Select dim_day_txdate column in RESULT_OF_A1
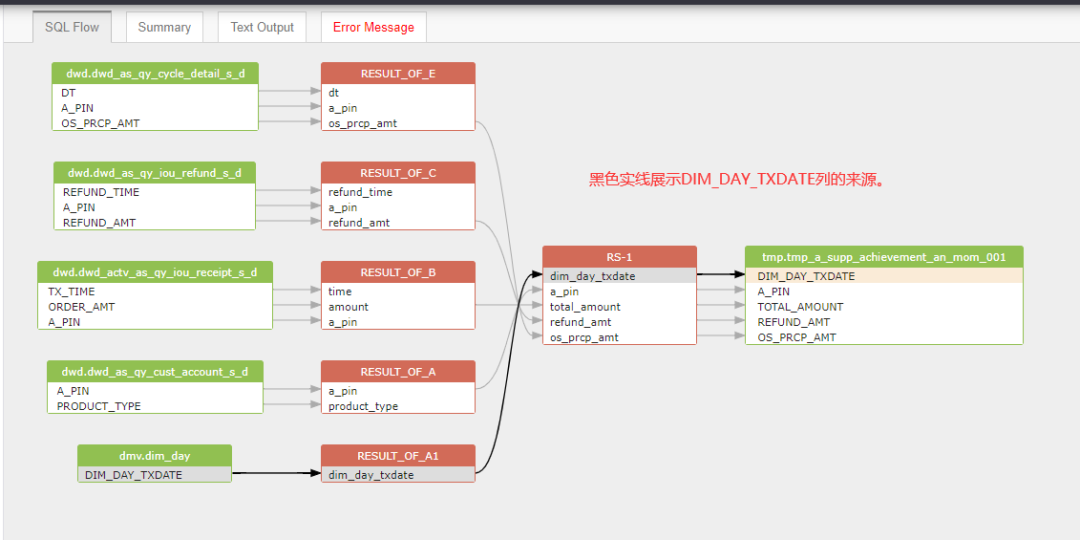Image resolution: width=1080 pixels, height=540 pixels. coord(398,474)
